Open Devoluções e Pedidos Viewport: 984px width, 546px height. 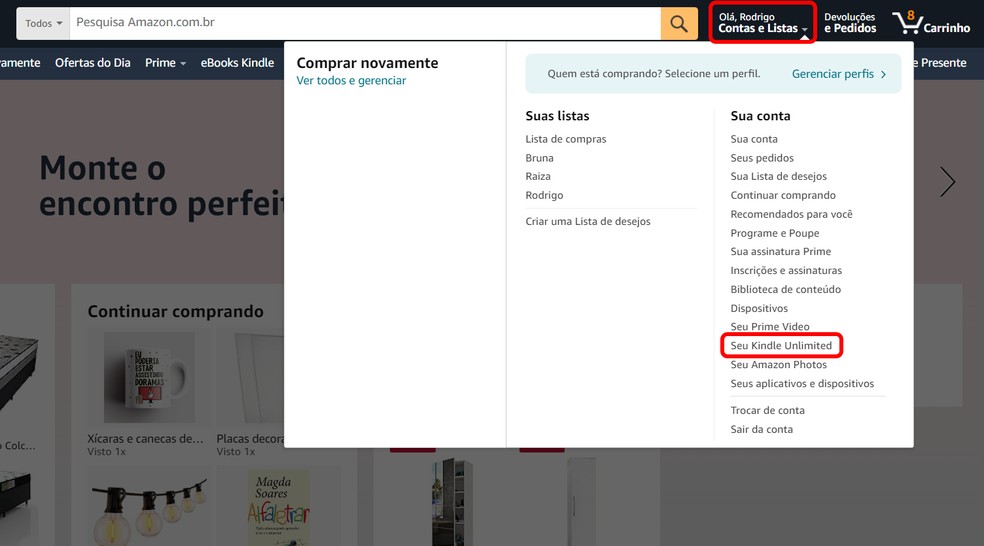click(850, 23)
